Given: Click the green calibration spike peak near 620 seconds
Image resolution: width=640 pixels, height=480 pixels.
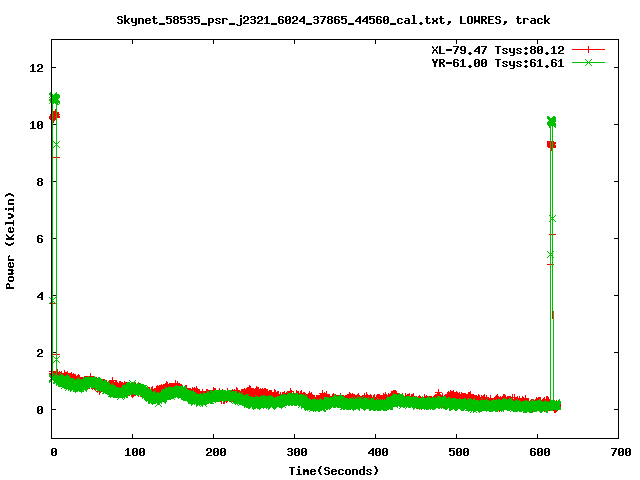Looking at the screenshot, I should pos(551,121).
